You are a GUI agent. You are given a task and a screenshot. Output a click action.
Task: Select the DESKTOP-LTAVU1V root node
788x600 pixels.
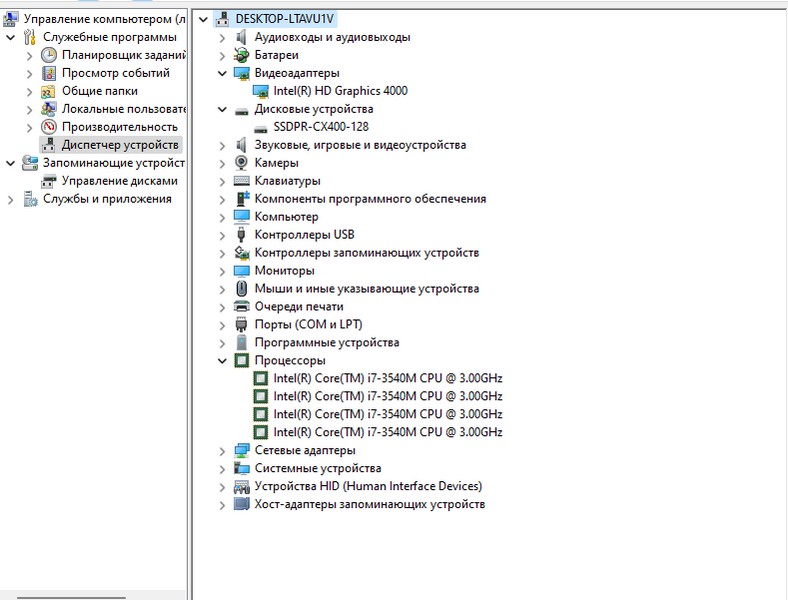(x=285, y=19)
